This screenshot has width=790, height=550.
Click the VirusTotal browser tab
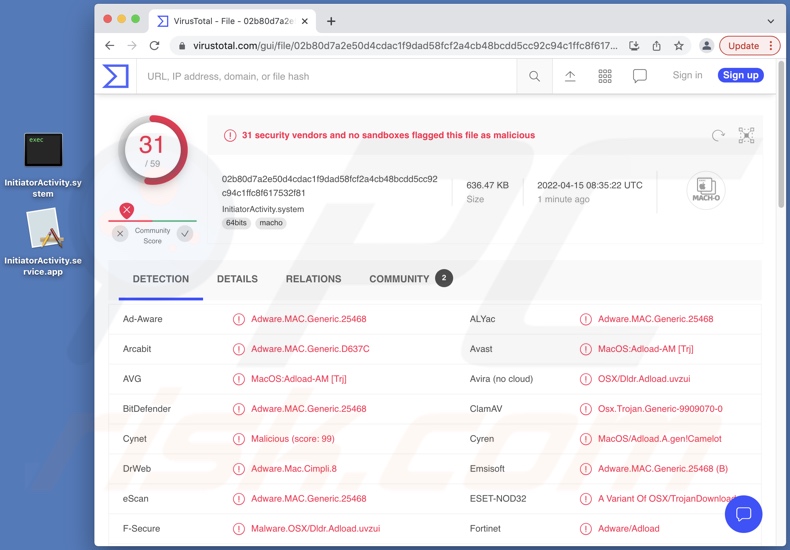(x=233, y=21)
